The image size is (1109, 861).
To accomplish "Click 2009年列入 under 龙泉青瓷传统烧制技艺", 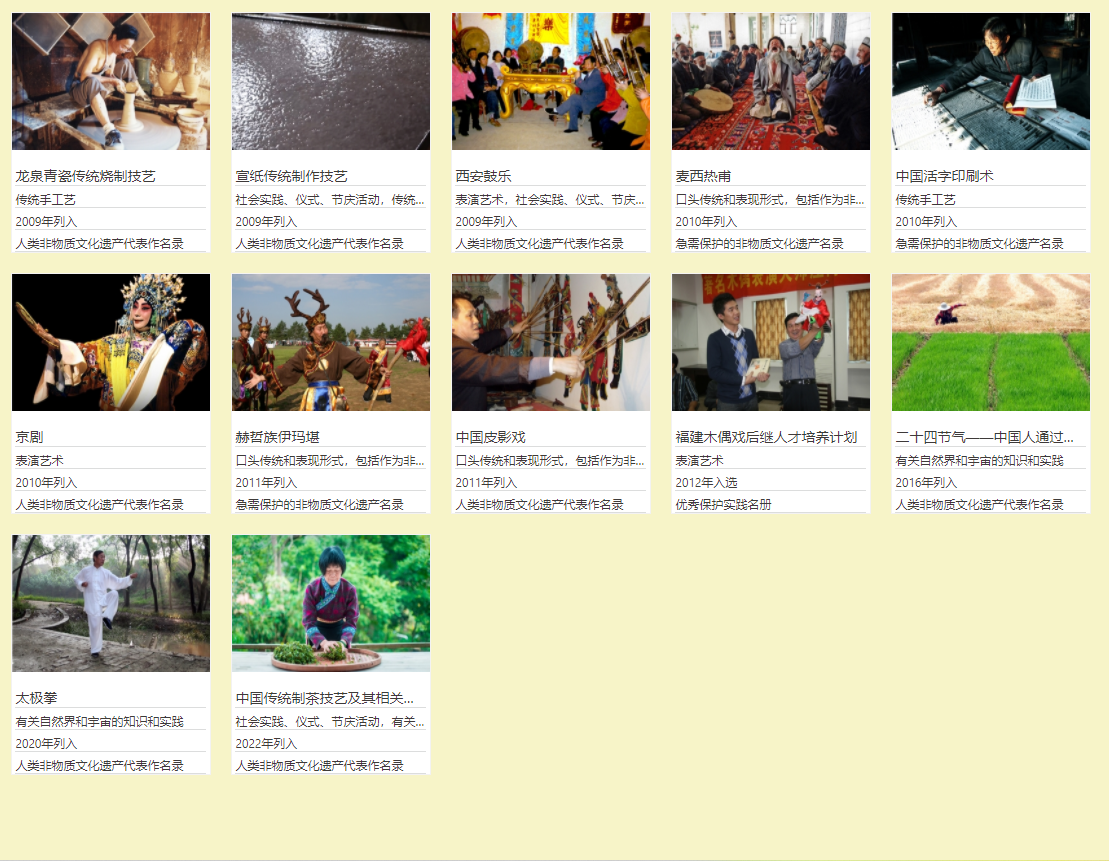I will click(x=47, y=221).
